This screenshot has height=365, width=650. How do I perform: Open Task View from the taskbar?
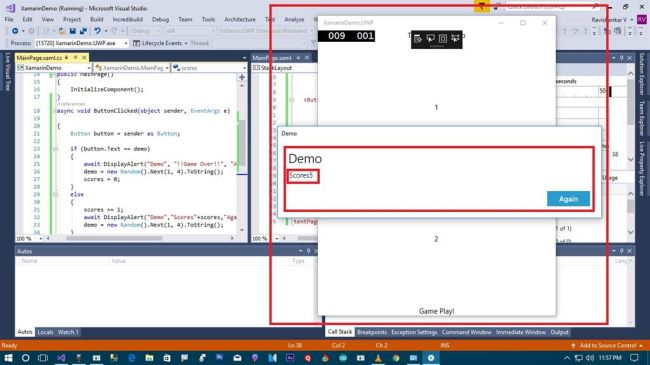point(43,358)
